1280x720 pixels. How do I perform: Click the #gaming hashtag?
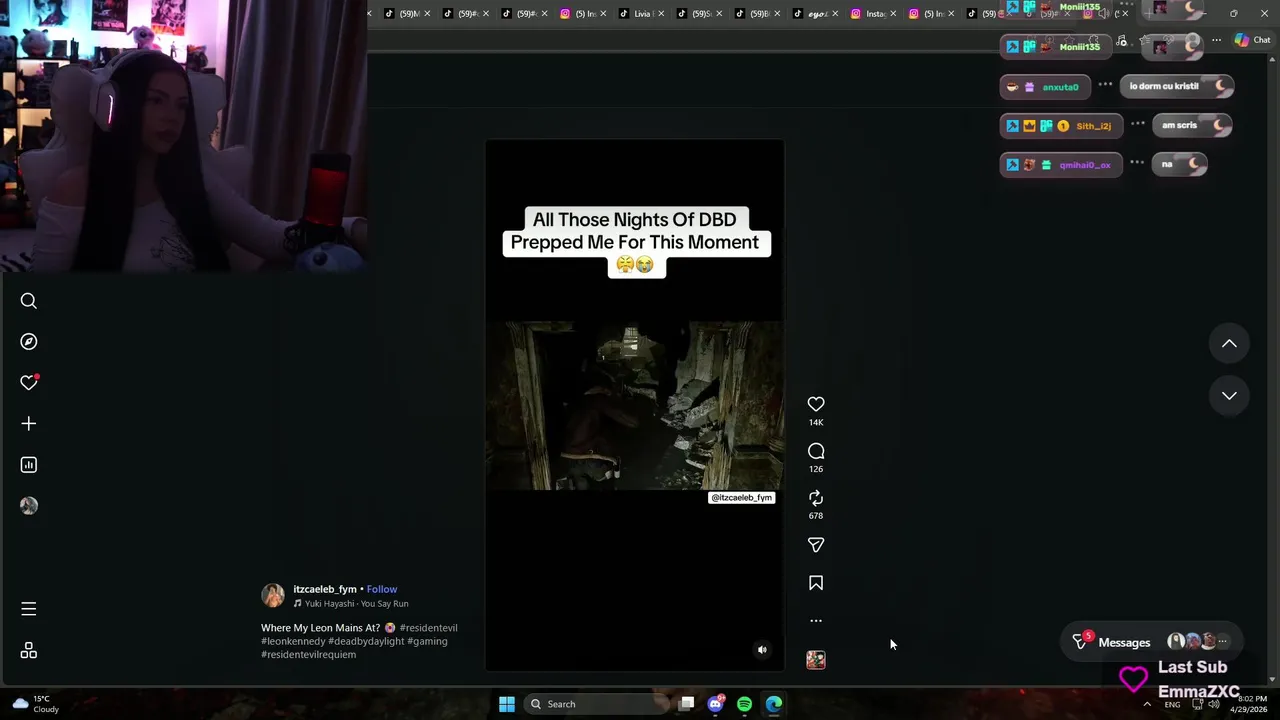[427, 641]
